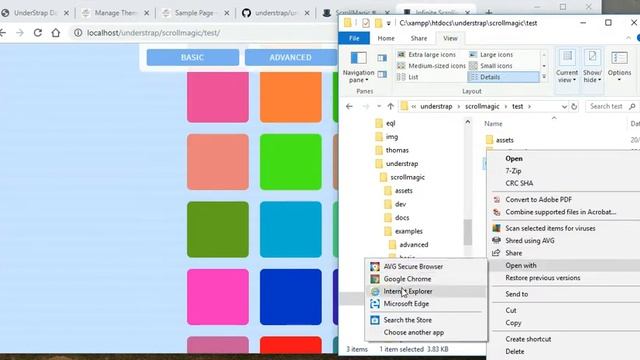Choose Small icons layout

pyautogui.click(x=491, y=66)
